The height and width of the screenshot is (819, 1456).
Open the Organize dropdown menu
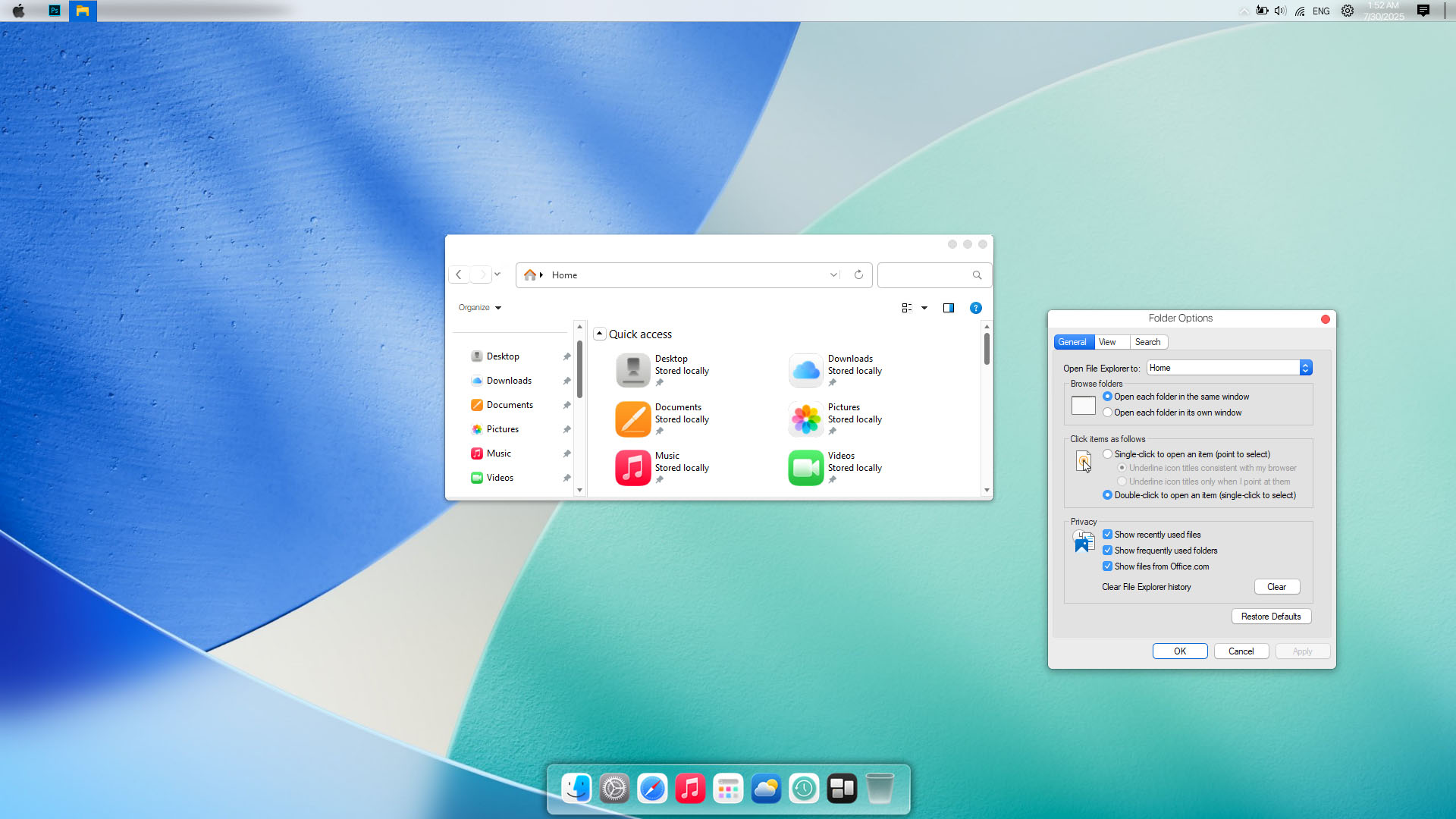(x=480, y=308)
